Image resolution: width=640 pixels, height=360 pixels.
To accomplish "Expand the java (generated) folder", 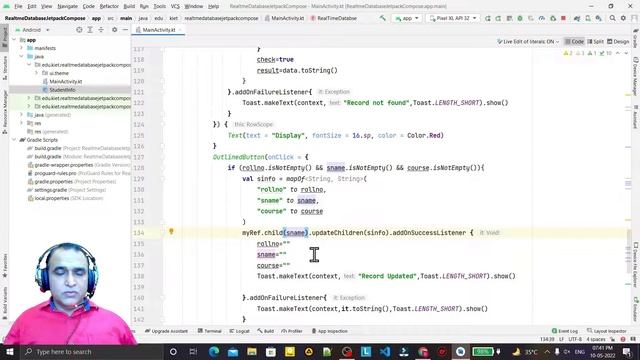I will (22, 115).
